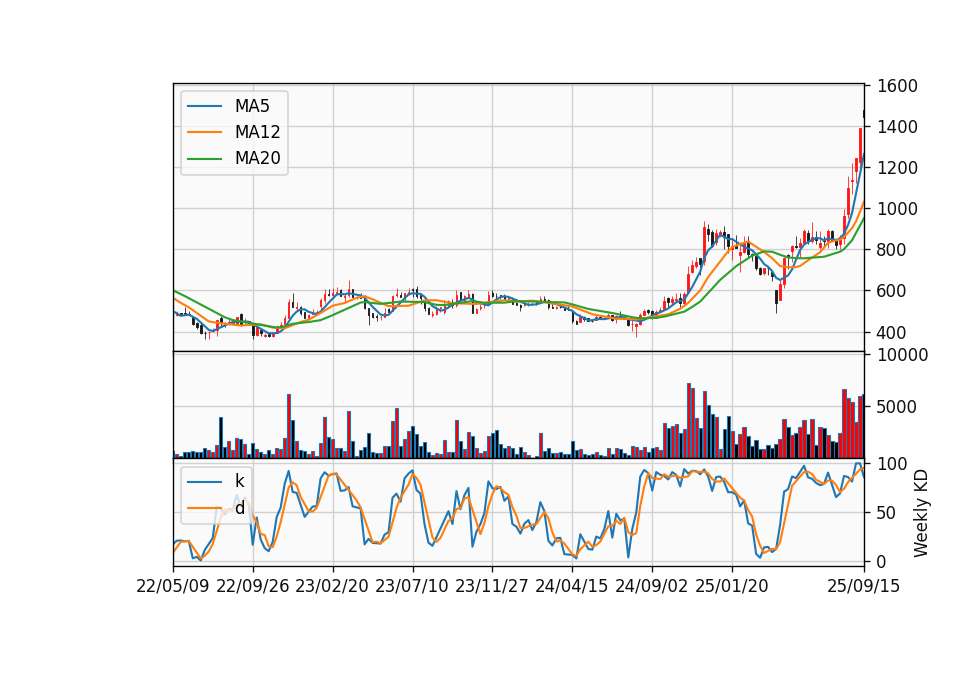This screenshot has height=690, width=960.
Task: Click the 10000 volume axis label
Action: click(x=903, y=355)
